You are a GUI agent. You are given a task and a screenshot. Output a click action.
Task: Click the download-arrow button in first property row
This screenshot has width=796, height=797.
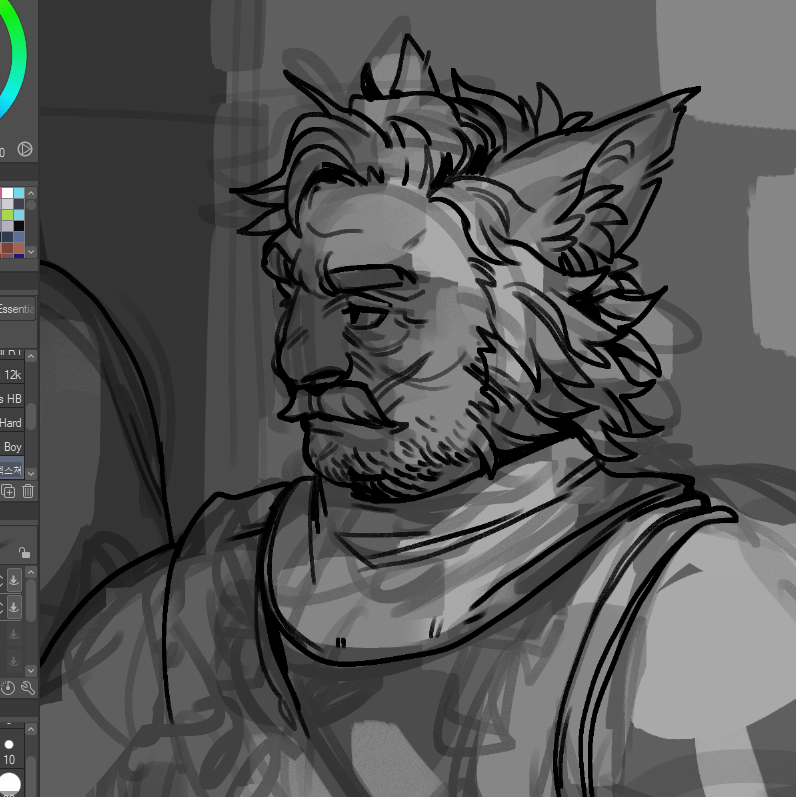point(15,580)
